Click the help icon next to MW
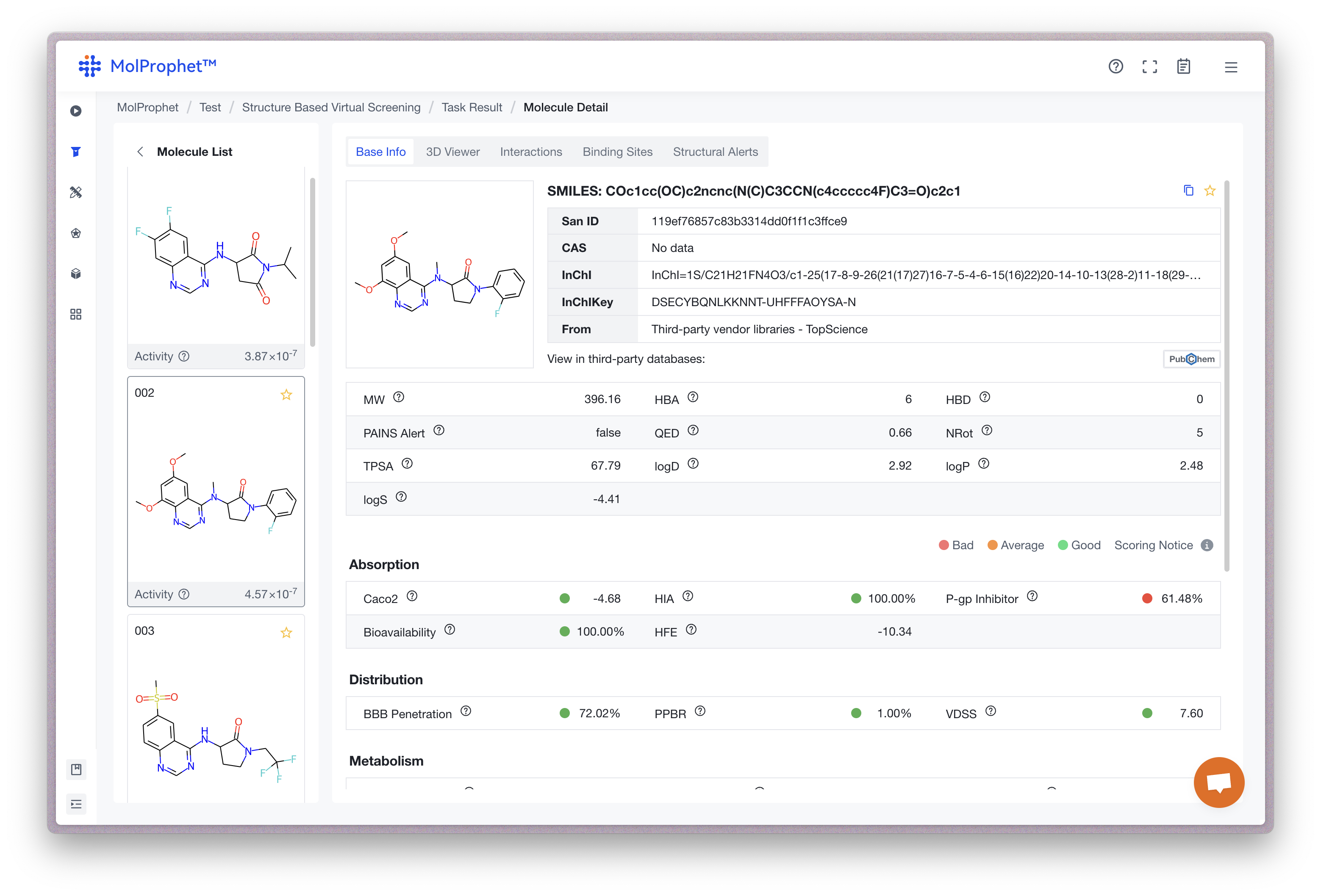 click(x=399, y=397)
